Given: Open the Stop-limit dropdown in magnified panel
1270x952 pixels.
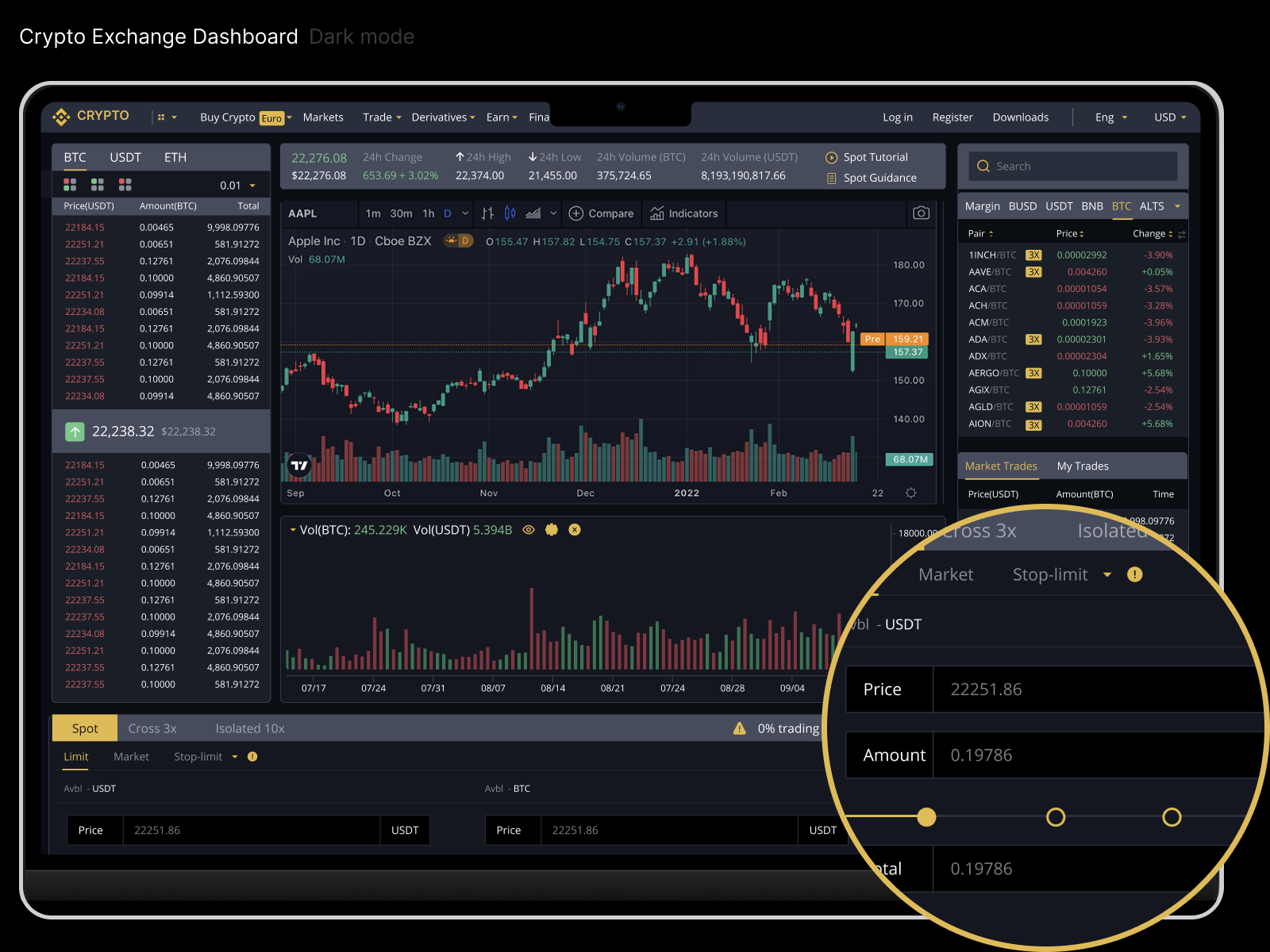Looking at the screenshot, I should [1058, 574].
